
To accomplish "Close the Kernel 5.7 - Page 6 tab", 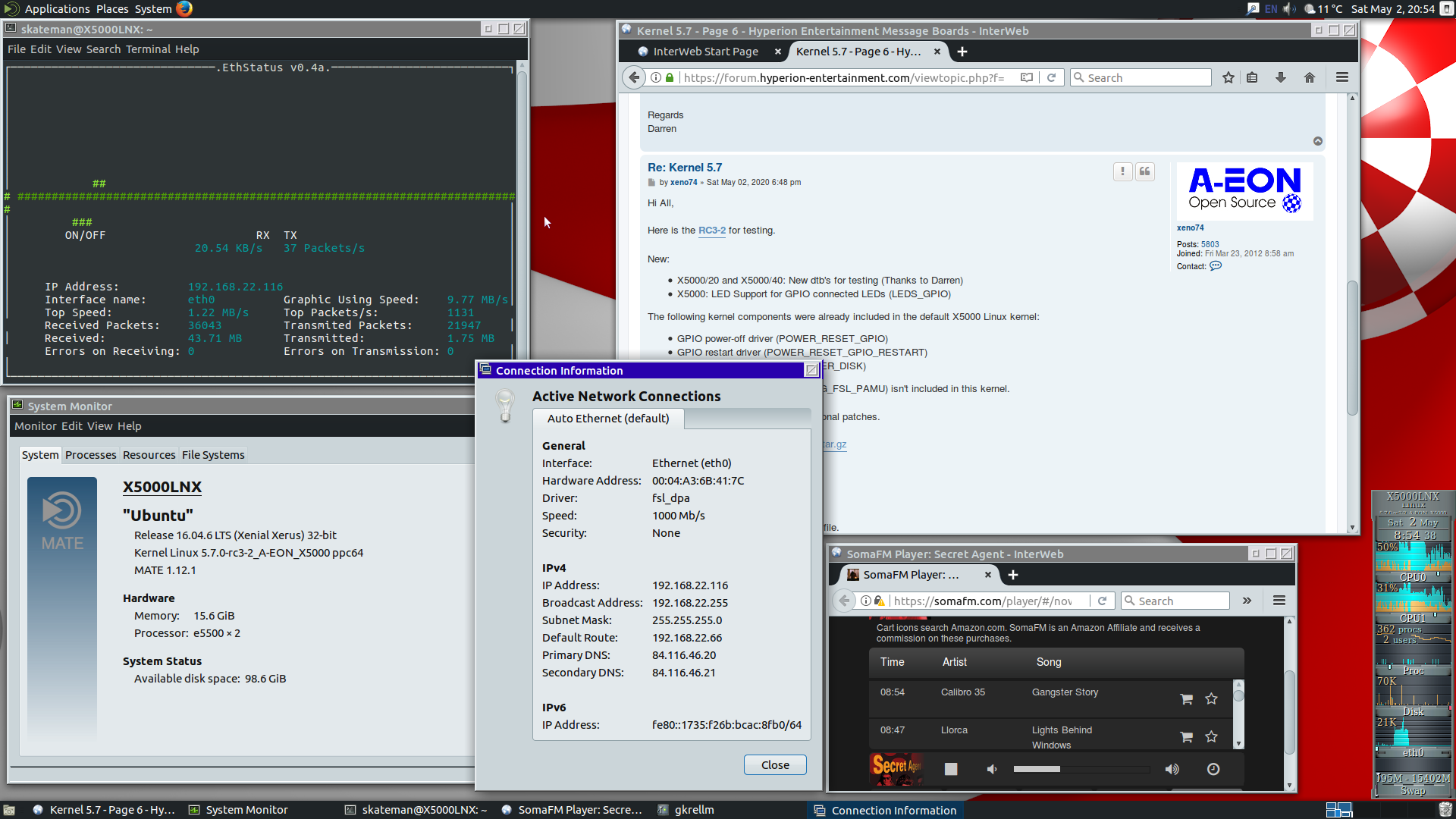I will 937,52.
